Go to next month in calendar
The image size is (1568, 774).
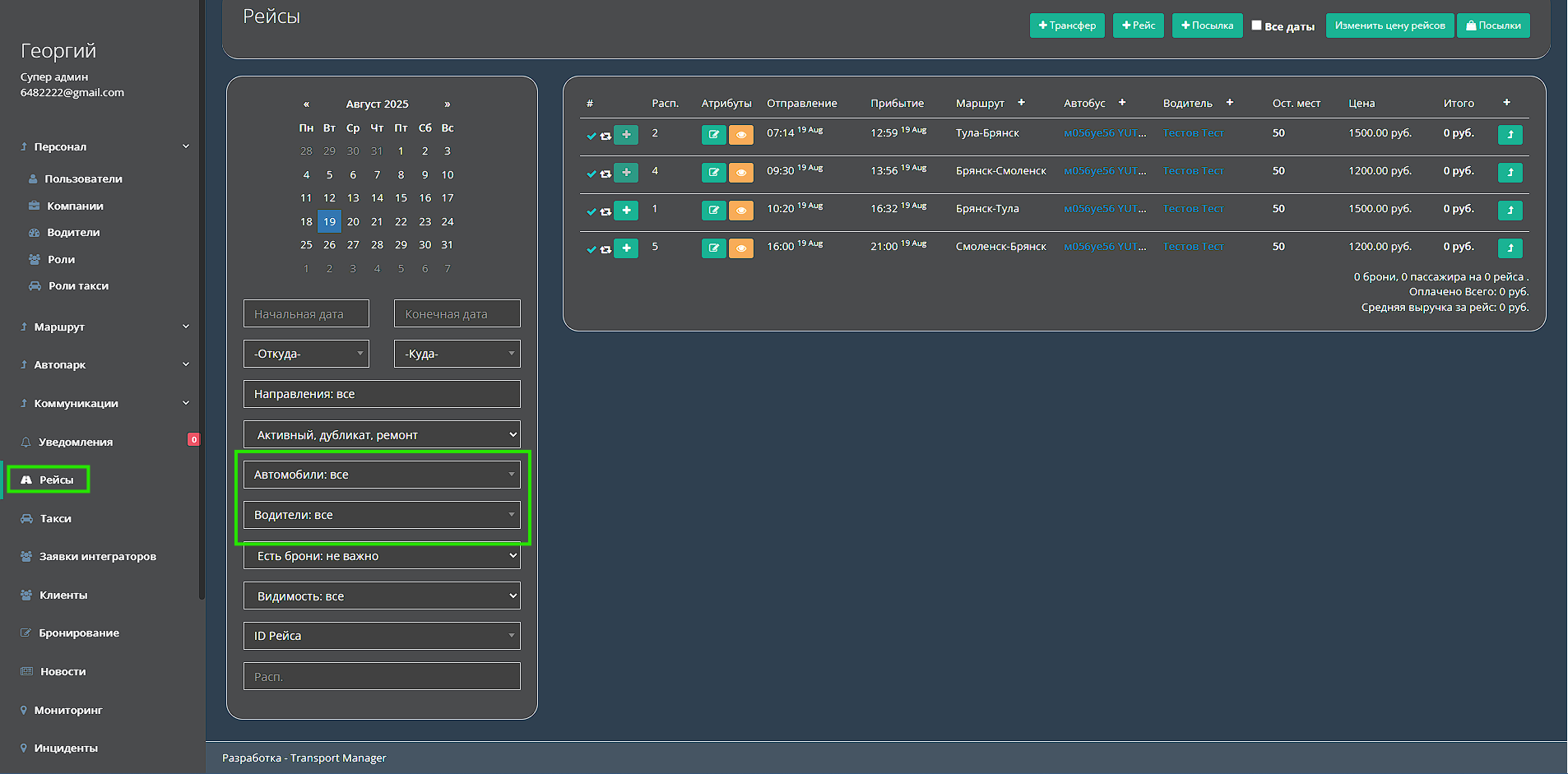447,104
